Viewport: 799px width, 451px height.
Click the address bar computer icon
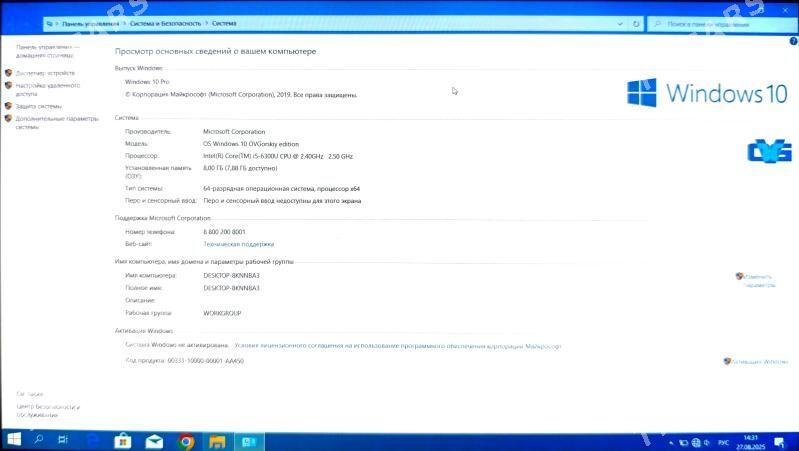point(49,23)
